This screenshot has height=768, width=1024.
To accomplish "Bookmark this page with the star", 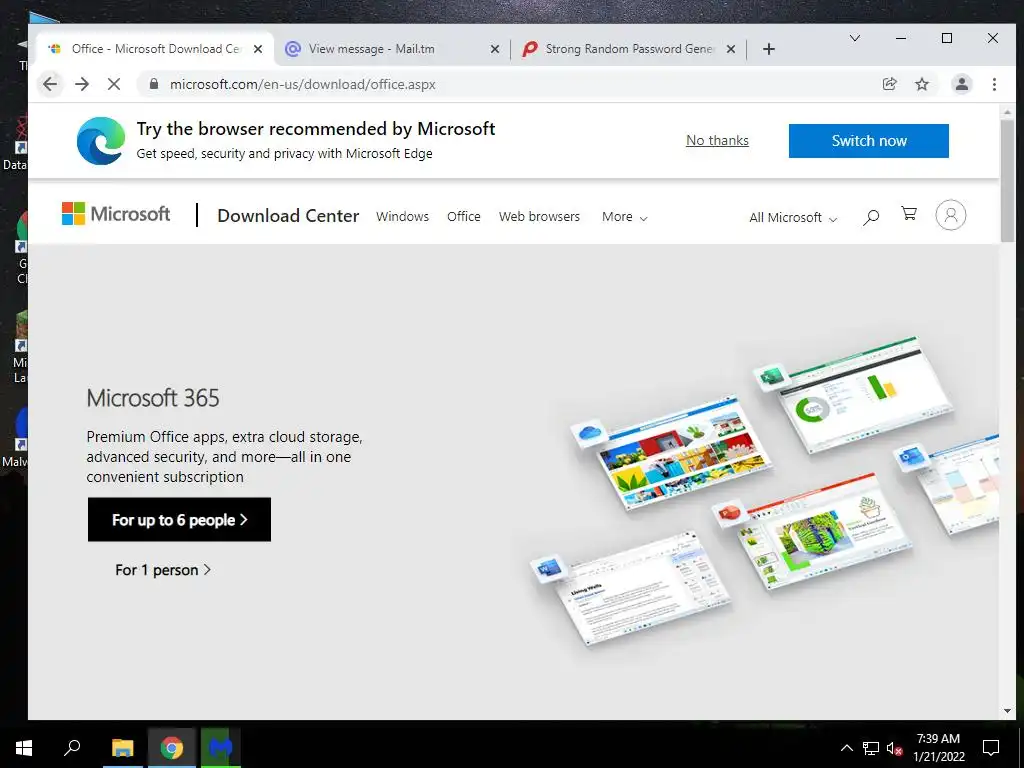I will pyautogui.click(x=921, y=84).
